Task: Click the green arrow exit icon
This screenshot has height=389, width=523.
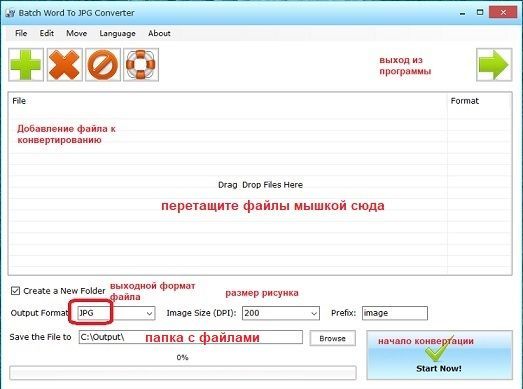Action: pyautogui.click(x=494, y=65)
